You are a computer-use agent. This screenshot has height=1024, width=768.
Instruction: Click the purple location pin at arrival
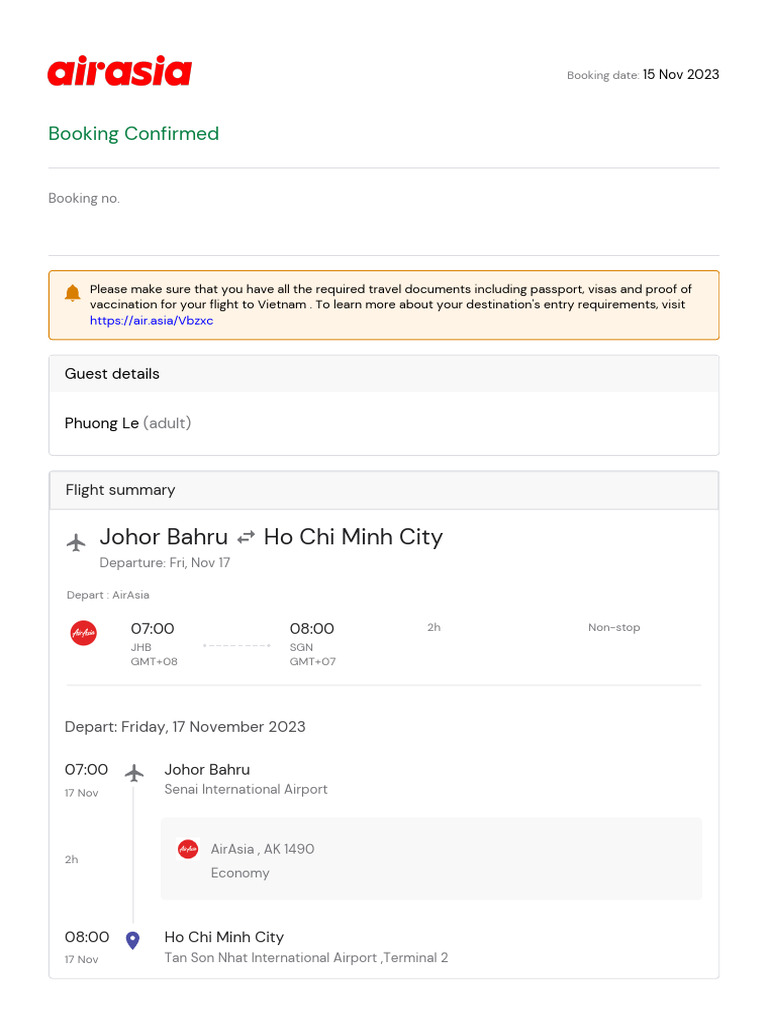point(133,940)
